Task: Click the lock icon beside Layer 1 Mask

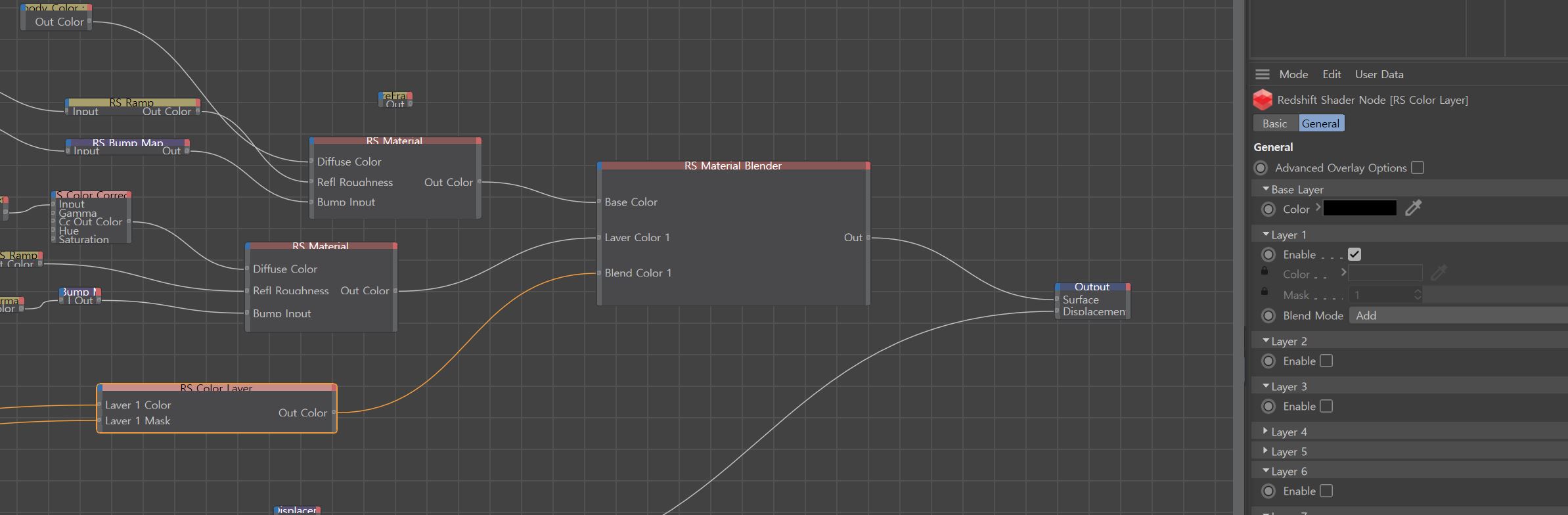Action: 1265,292
